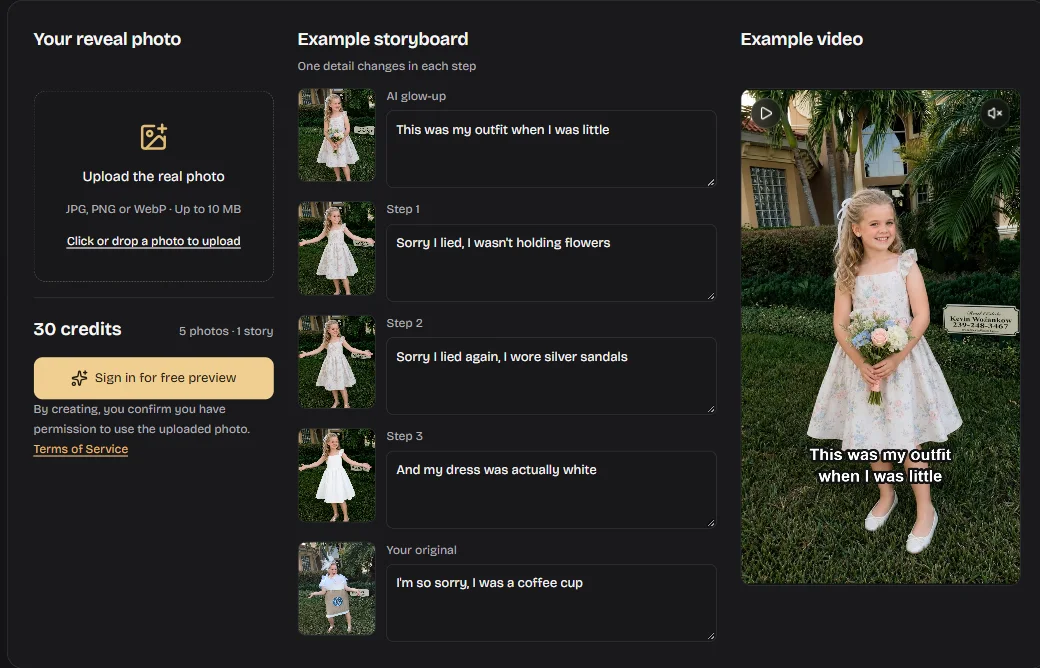Click the 'Step 3' label
Image resolution: width=1040 pixels, height=668 pixels.
click(405, 436)
